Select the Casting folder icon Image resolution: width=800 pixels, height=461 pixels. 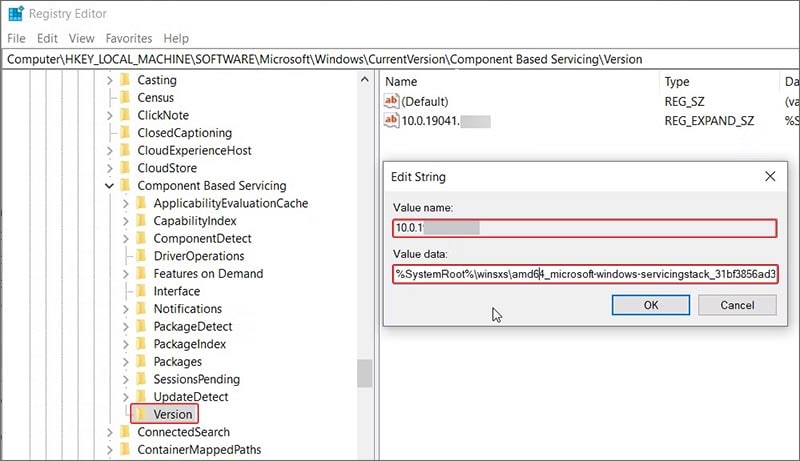[125, 80]
